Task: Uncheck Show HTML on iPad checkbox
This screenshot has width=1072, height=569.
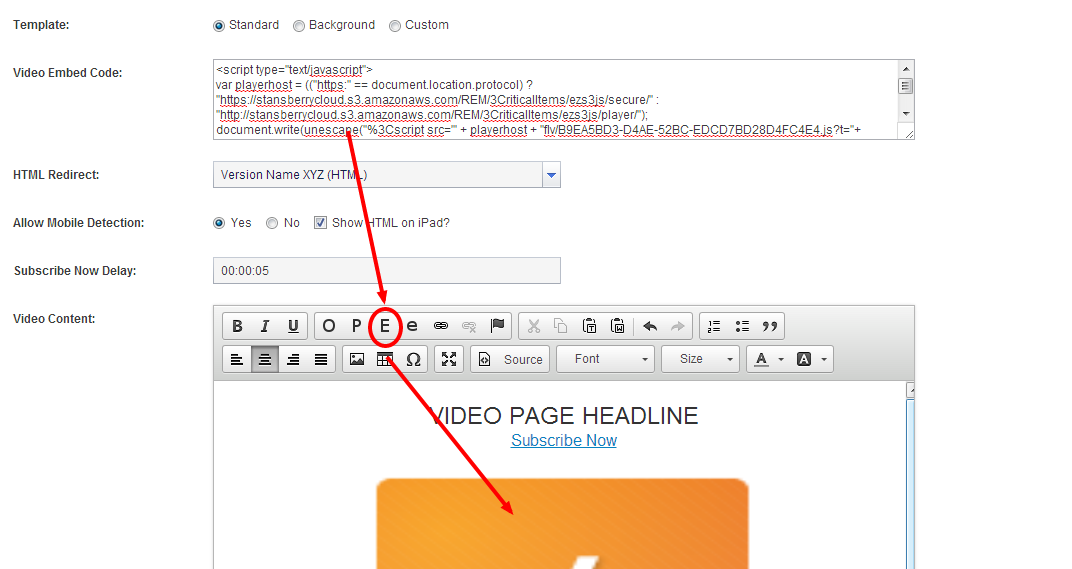Action: pos(320,223)
